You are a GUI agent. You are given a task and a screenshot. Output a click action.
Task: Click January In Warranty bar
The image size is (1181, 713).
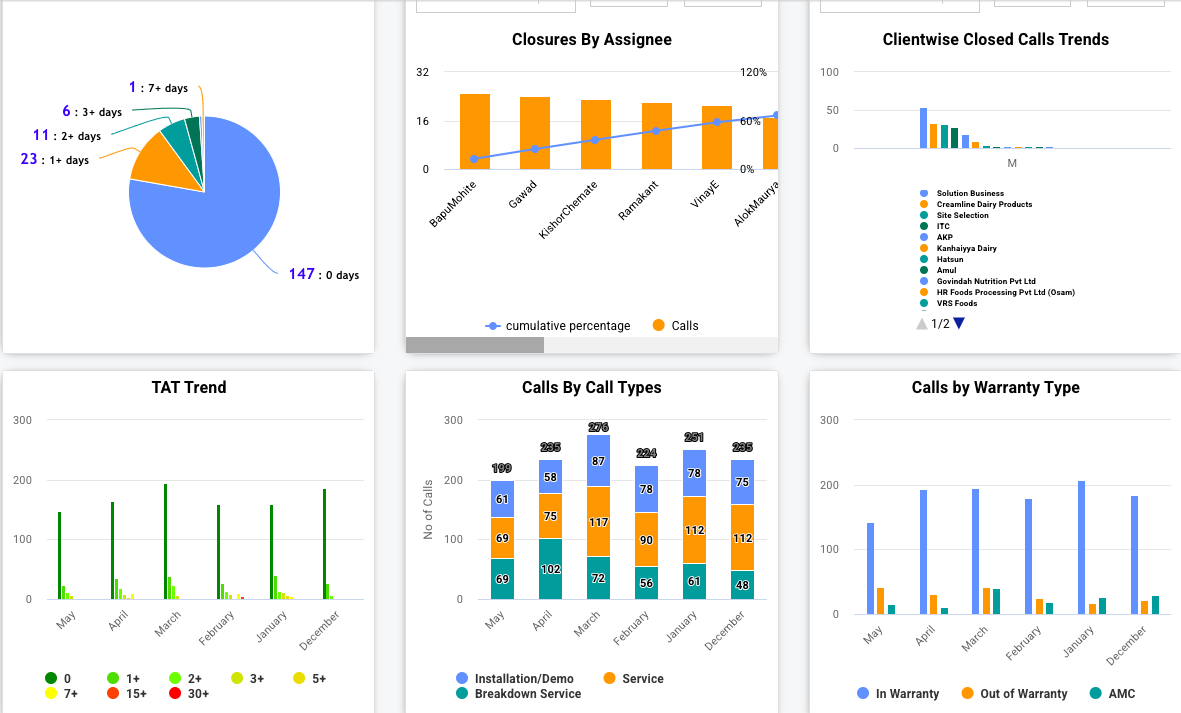(x=1082, y=548)
